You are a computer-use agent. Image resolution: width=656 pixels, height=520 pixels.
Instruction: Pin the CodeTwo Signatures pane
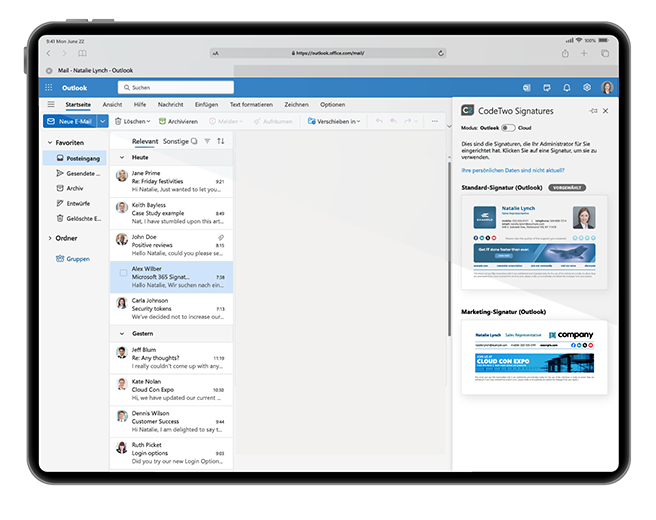(x=593, y=111)
